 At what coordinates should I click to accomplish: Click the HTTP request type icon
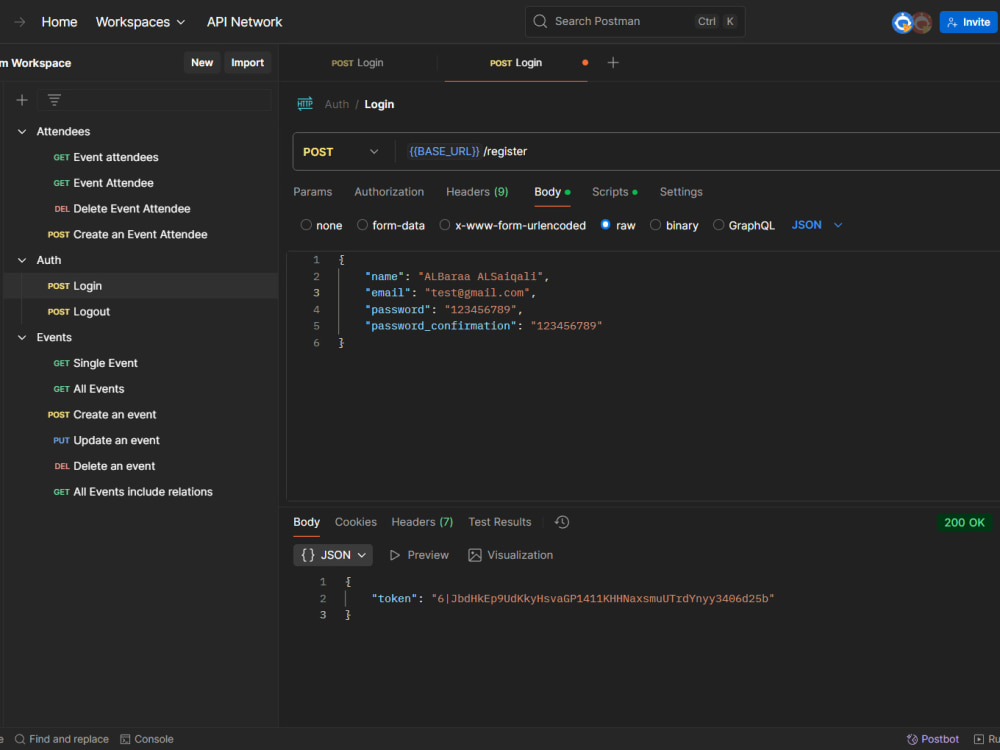click(x=305, y=104)
